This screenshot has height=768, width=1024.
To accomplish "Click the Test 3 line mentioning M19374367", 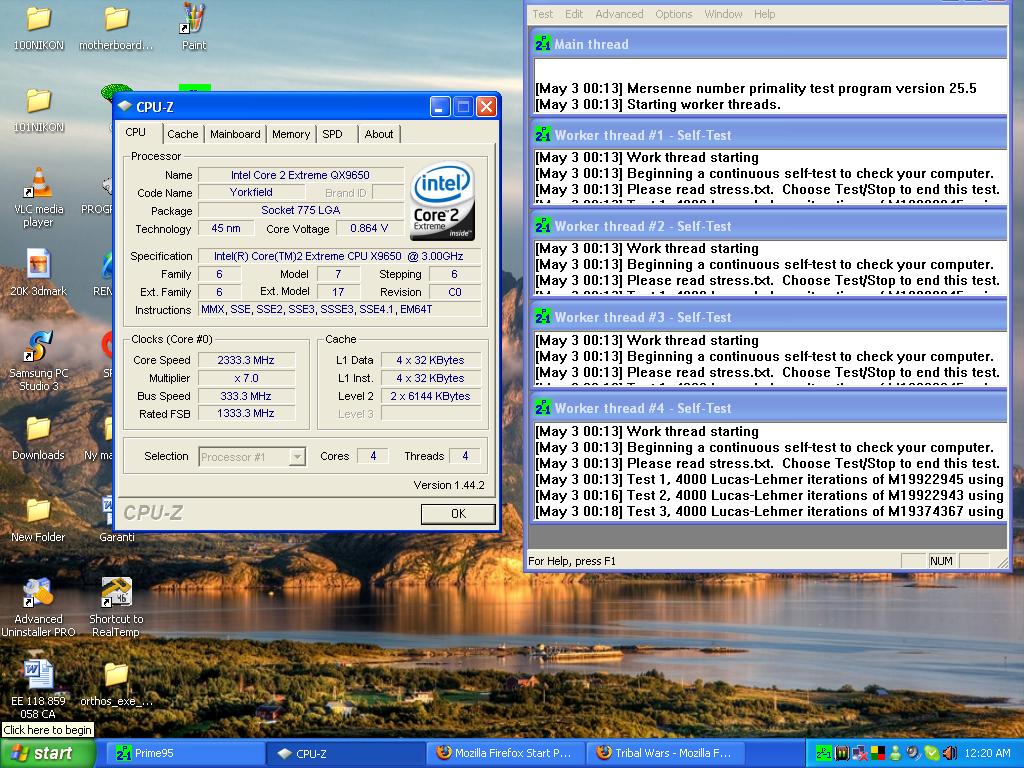I will point(769,511).
